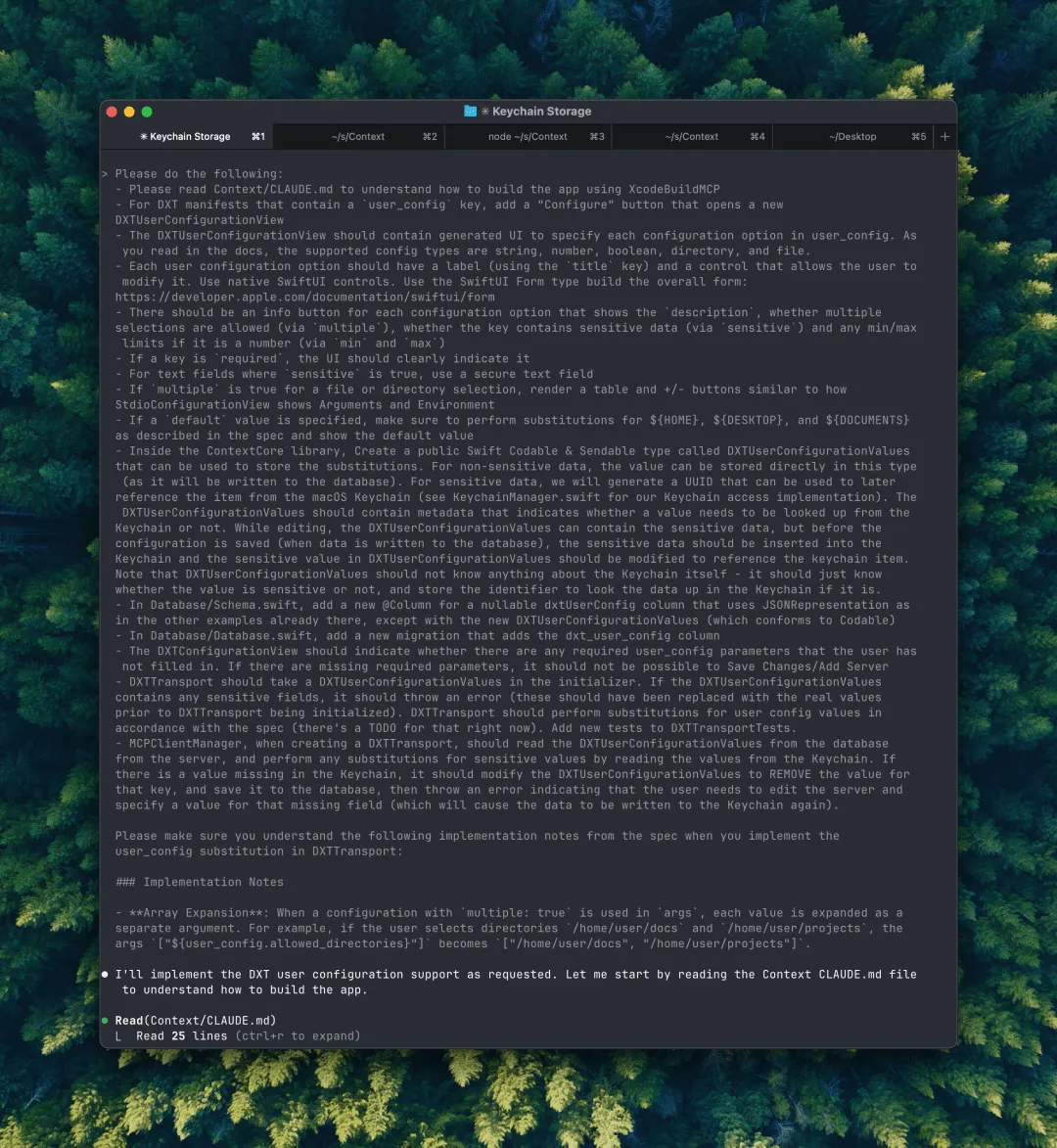
Task: Click the line about 'Database/Schema.swift'
Action: click(513, 606)
